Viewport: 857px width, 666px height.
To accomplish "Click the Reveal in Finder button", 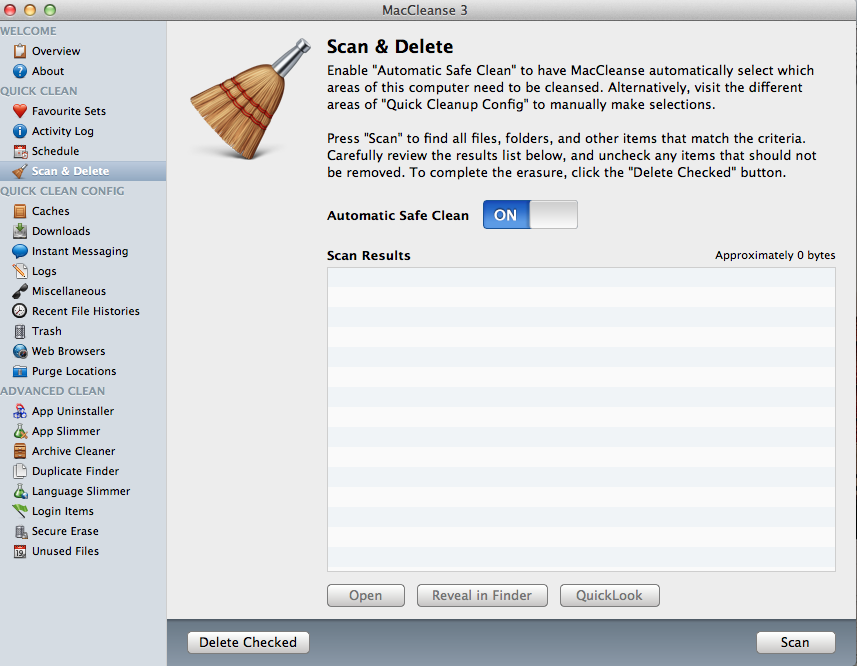I will 482,595.
